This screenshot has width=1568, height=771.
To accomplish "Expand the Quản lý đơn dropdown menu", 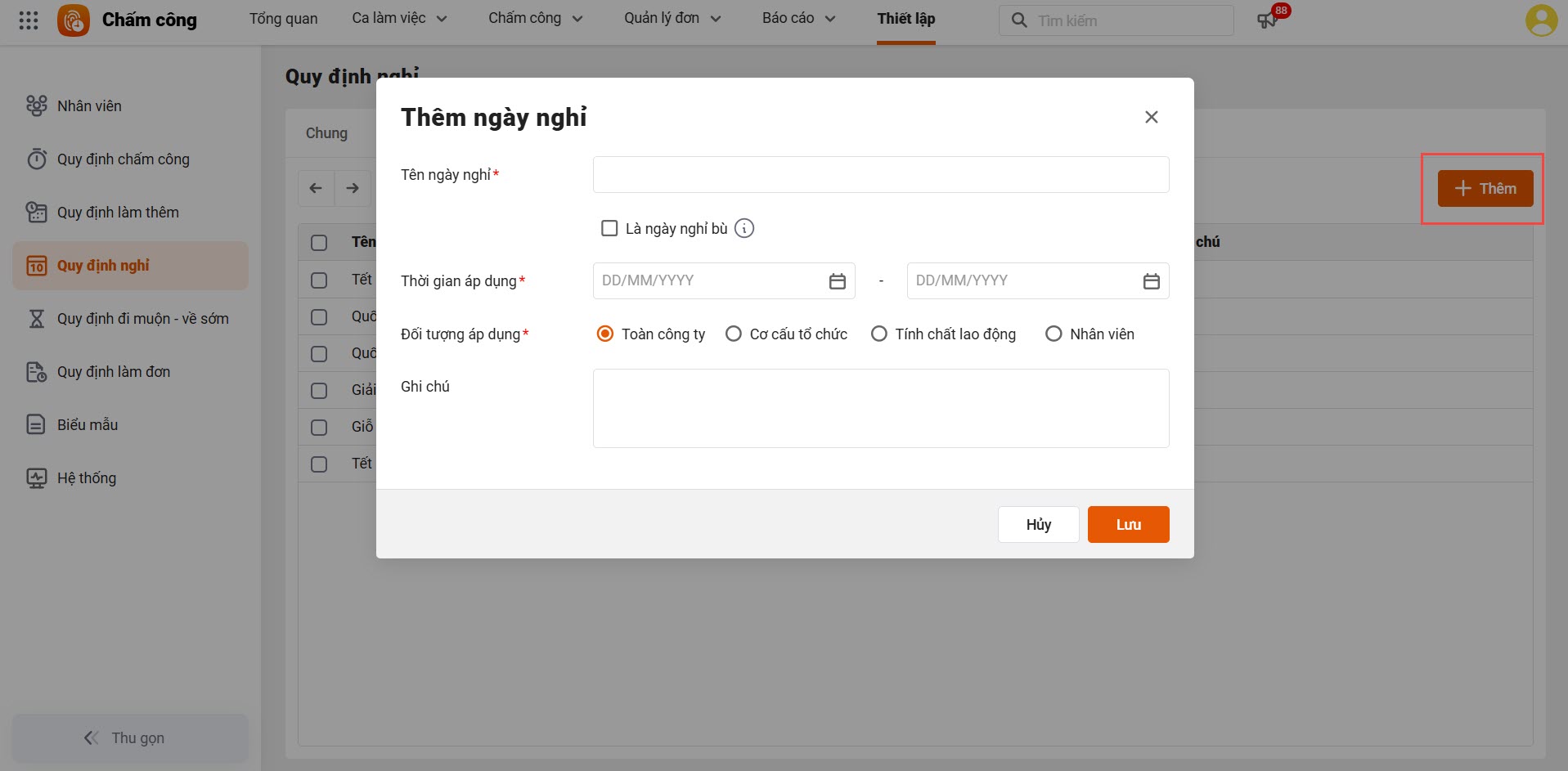I will coord(672,18).
